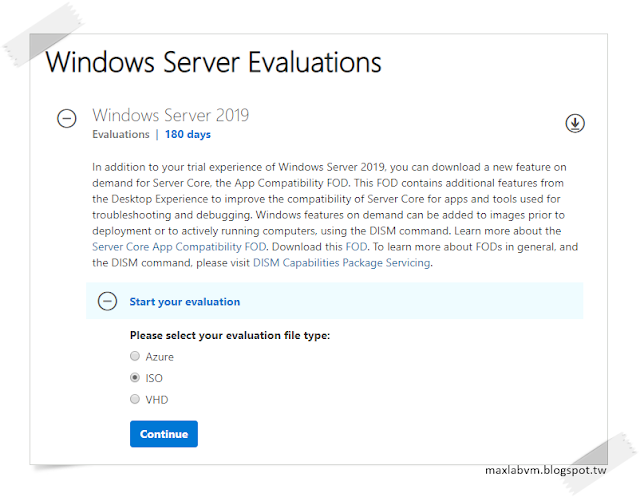Click the Start your evaluation heading
Screen dimensions: 640x497
(185, 302)
